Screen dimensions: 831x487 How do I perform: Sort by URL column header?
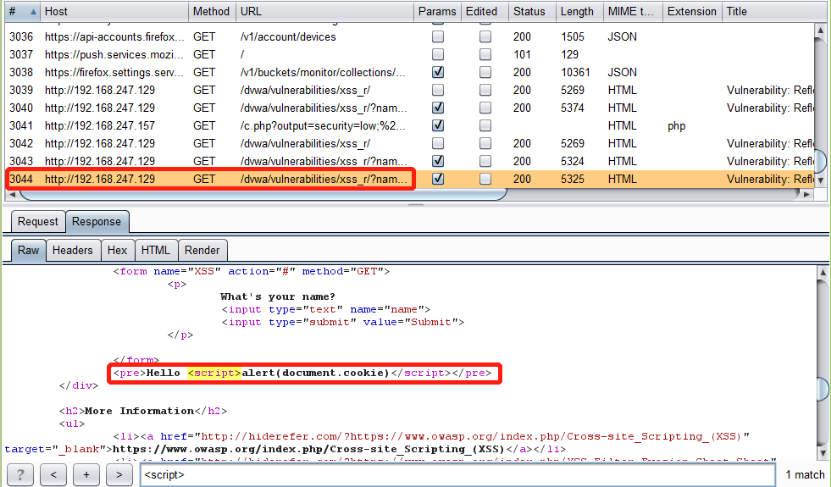pyautogui.click(x=324, y=12)
